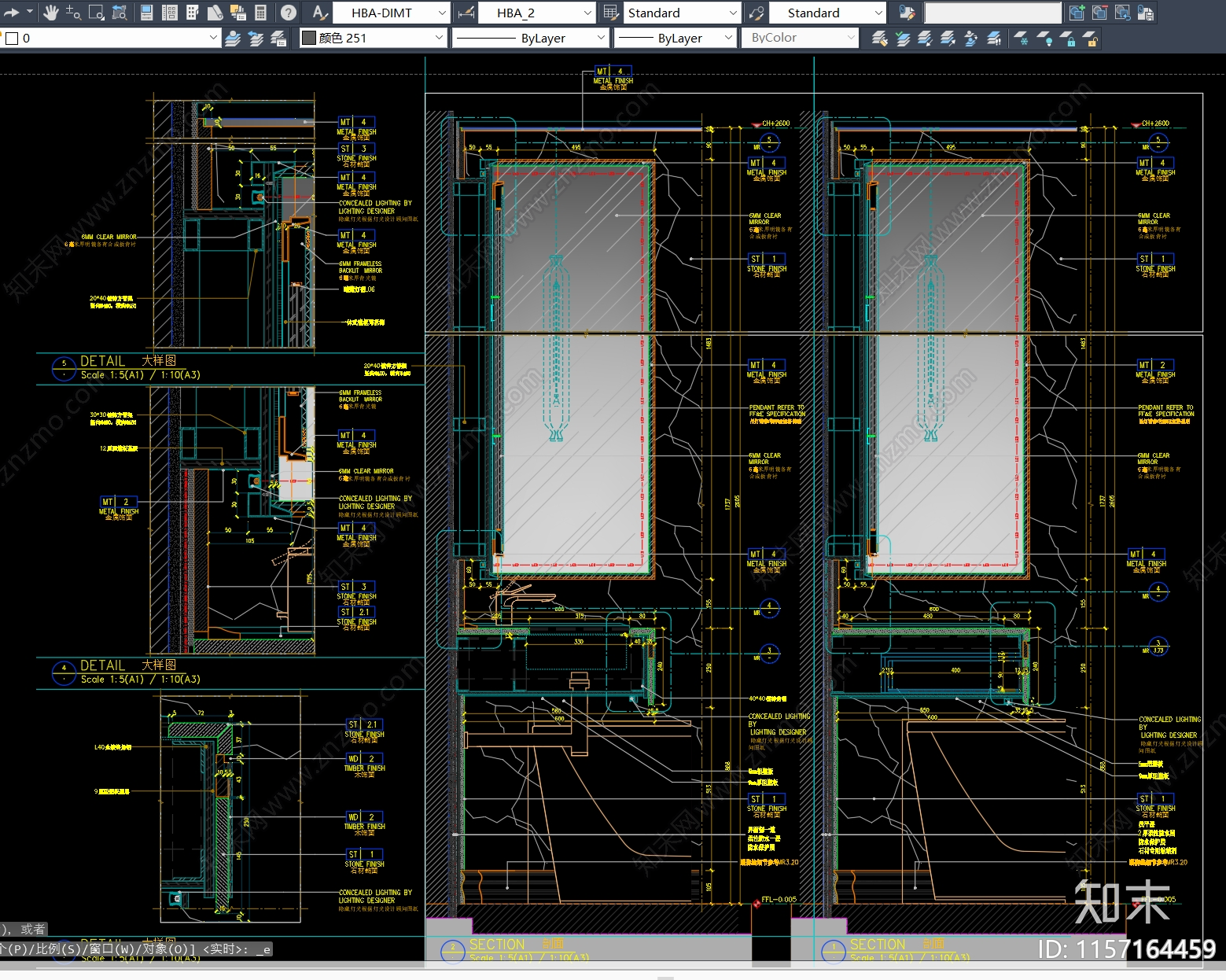Select the top MT 4 METAL FINISH tag
This screenshot has width=1226, height=980.
click(613, 76)
